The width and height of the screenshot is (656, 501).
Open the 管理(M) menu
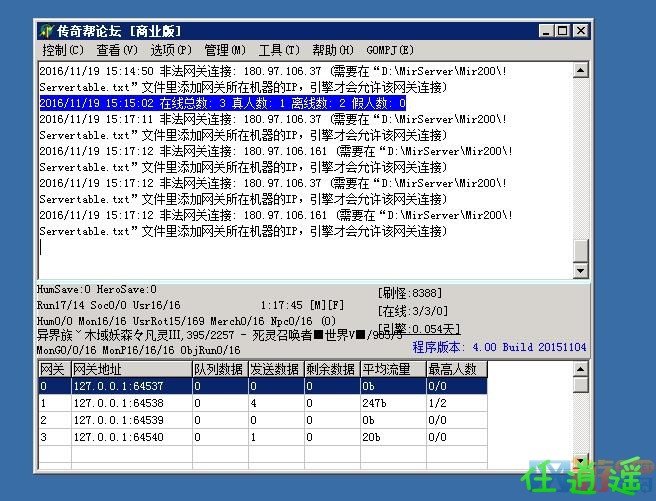[225, 50]
